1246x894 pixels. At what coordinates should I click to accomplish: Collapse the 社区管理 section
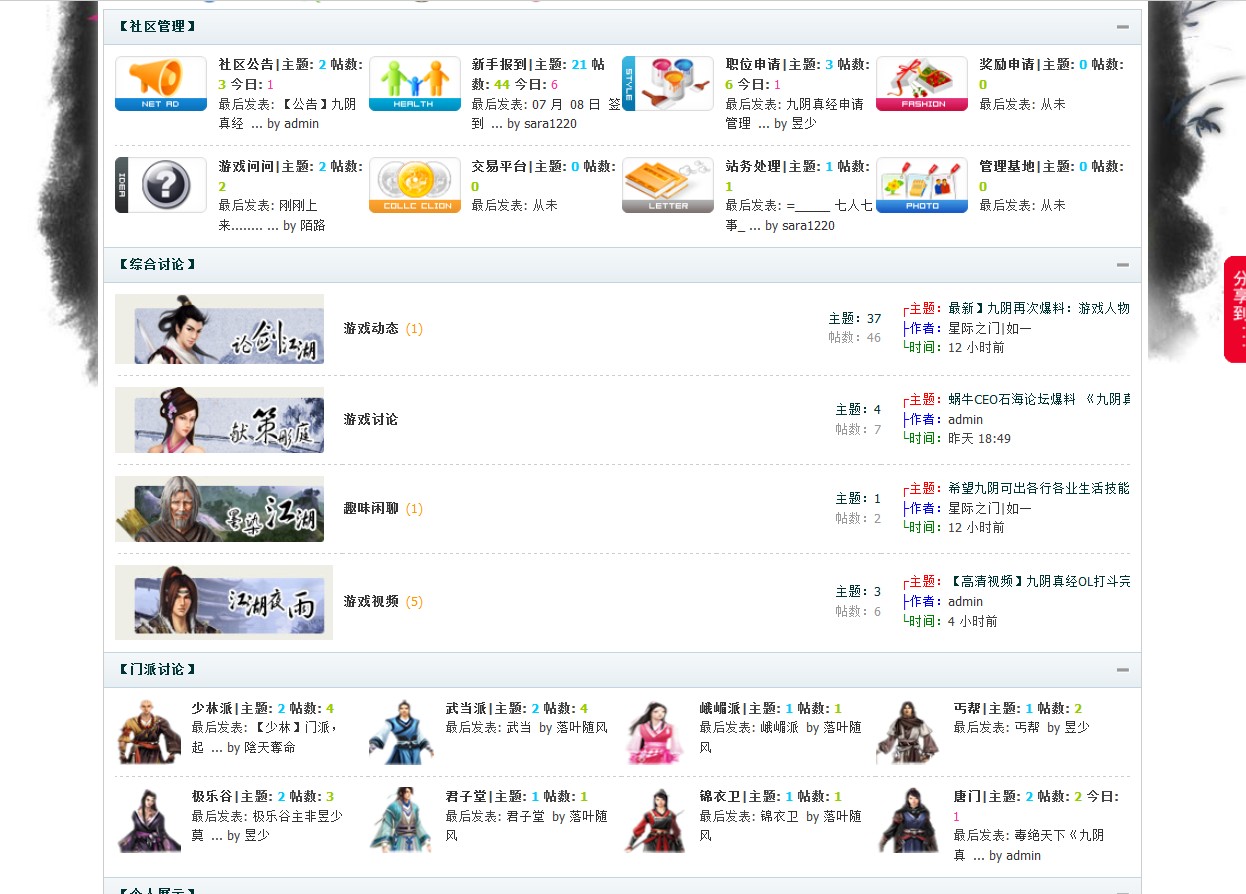pos(1123,27)
